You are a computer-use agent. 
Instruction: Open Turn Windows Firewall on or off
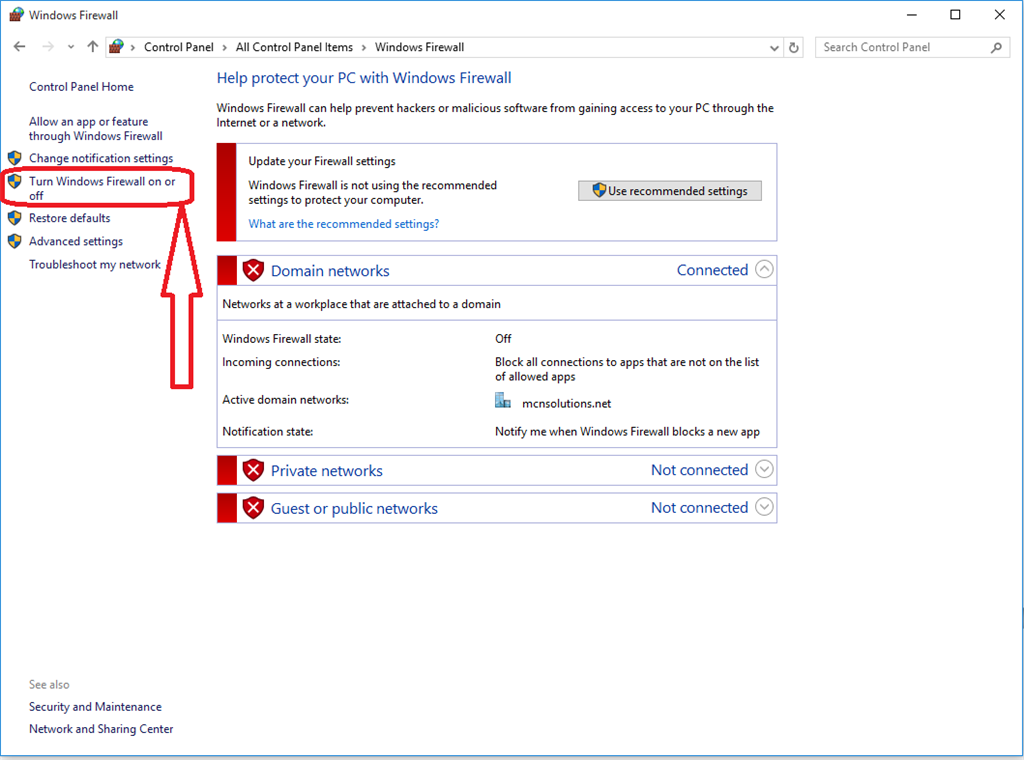(102, 188)
